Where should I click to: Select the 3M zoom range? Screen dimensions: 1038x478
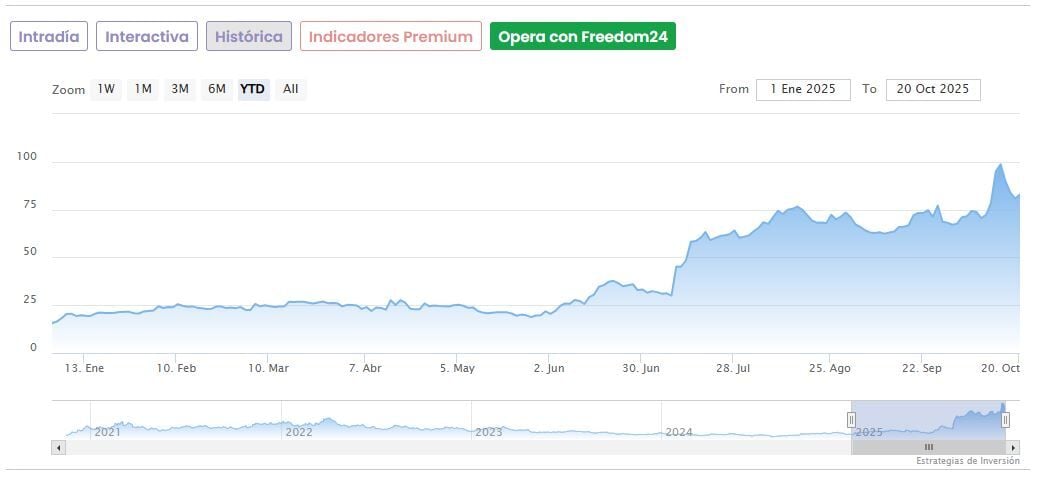(x=180, y=89)
